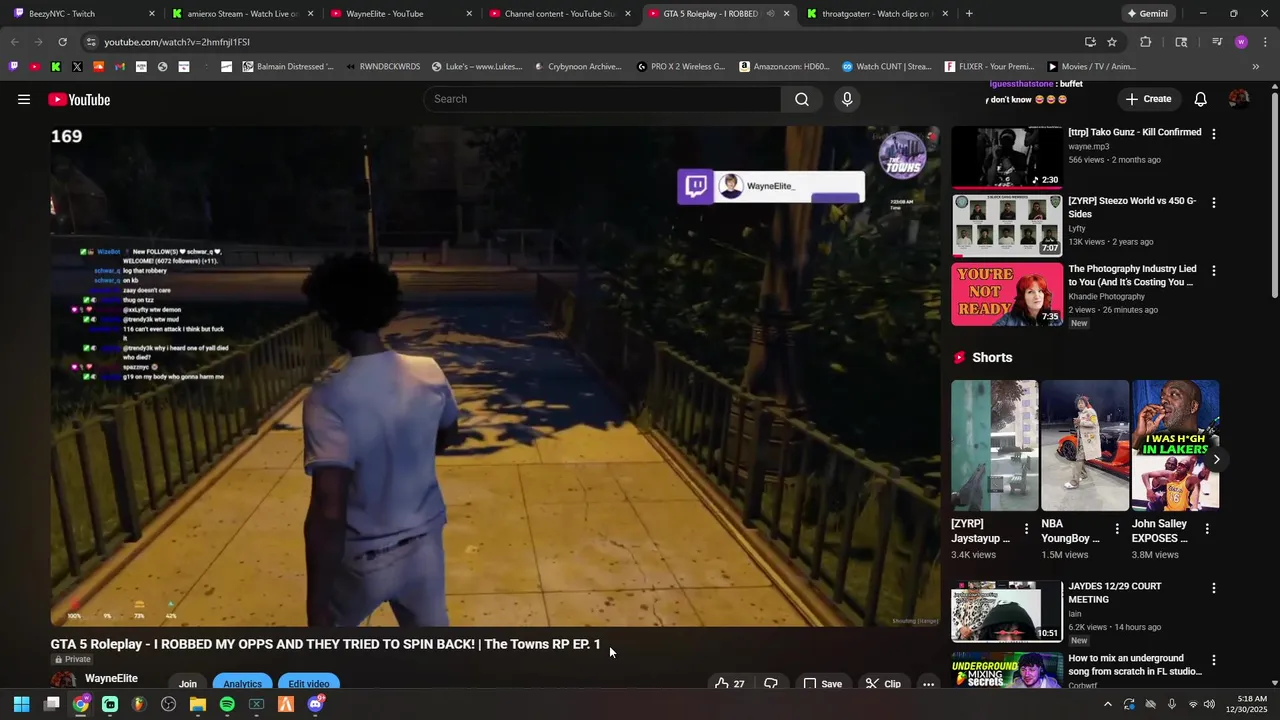The height and width of the screenshot is (720, 1280).
Task: Open File Explorer from the taskbar
Action: coord(198,704)
